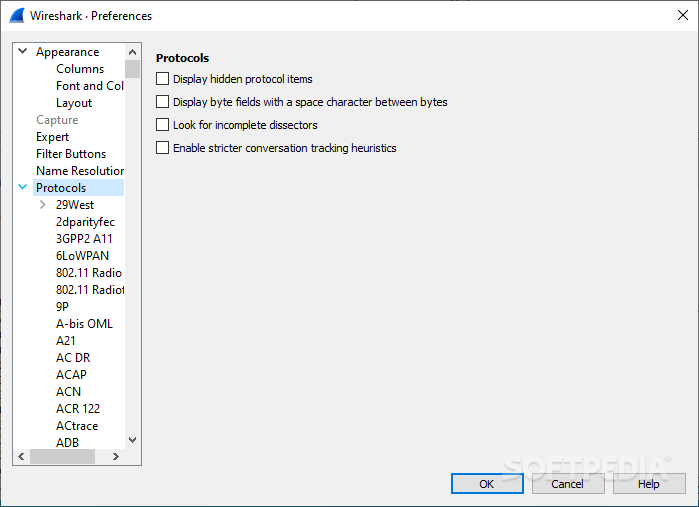Select the 2dparityfec protocol
699x507 pixels.
85,222
